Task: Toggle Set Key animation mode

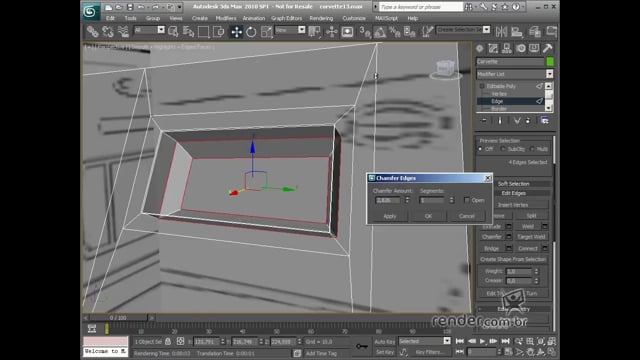Action: point(384,352)
